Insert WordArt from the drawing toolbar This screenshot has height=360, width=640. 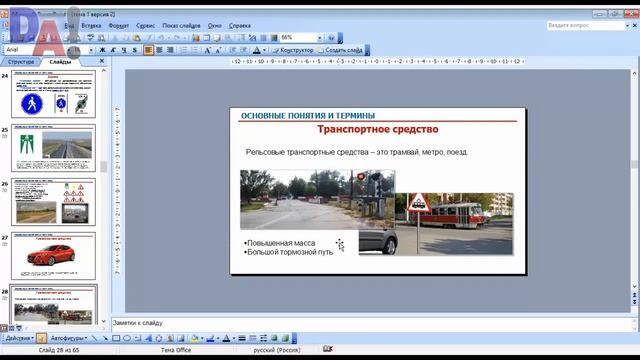coord(149,338)
